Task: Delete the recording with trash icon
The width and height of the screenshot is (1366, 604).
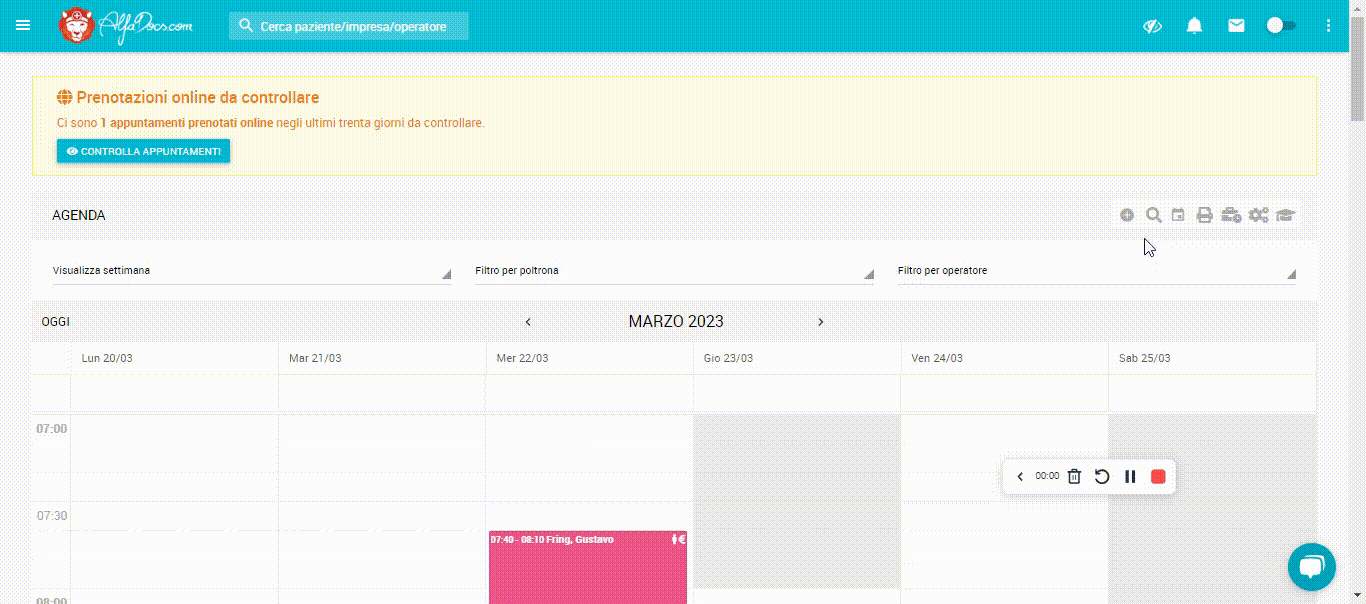Action: click(x=1074, y=477)
